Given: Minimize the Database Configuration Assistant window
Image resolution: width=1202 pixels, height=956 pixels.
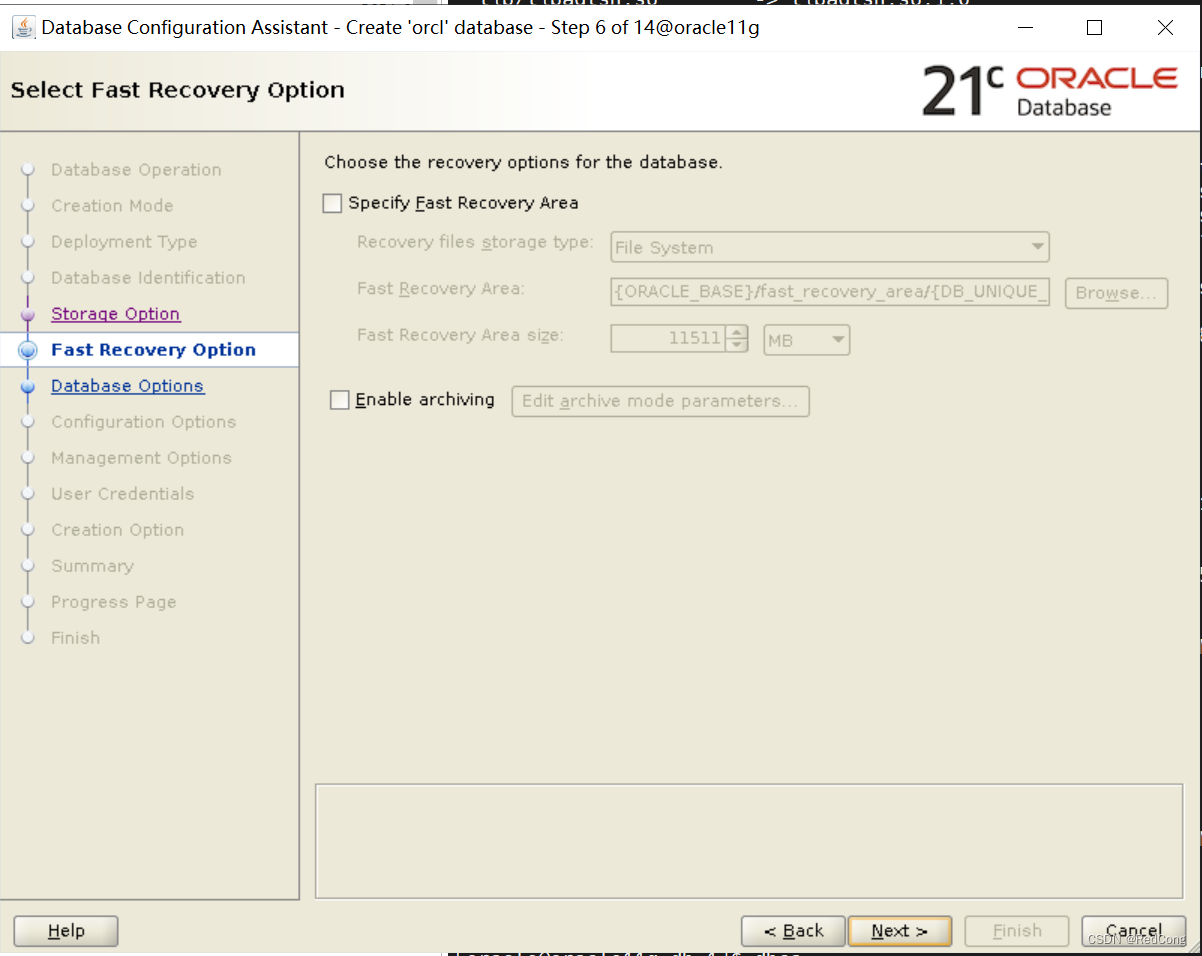Looking at the screenshot, I should click(1024, 28).
